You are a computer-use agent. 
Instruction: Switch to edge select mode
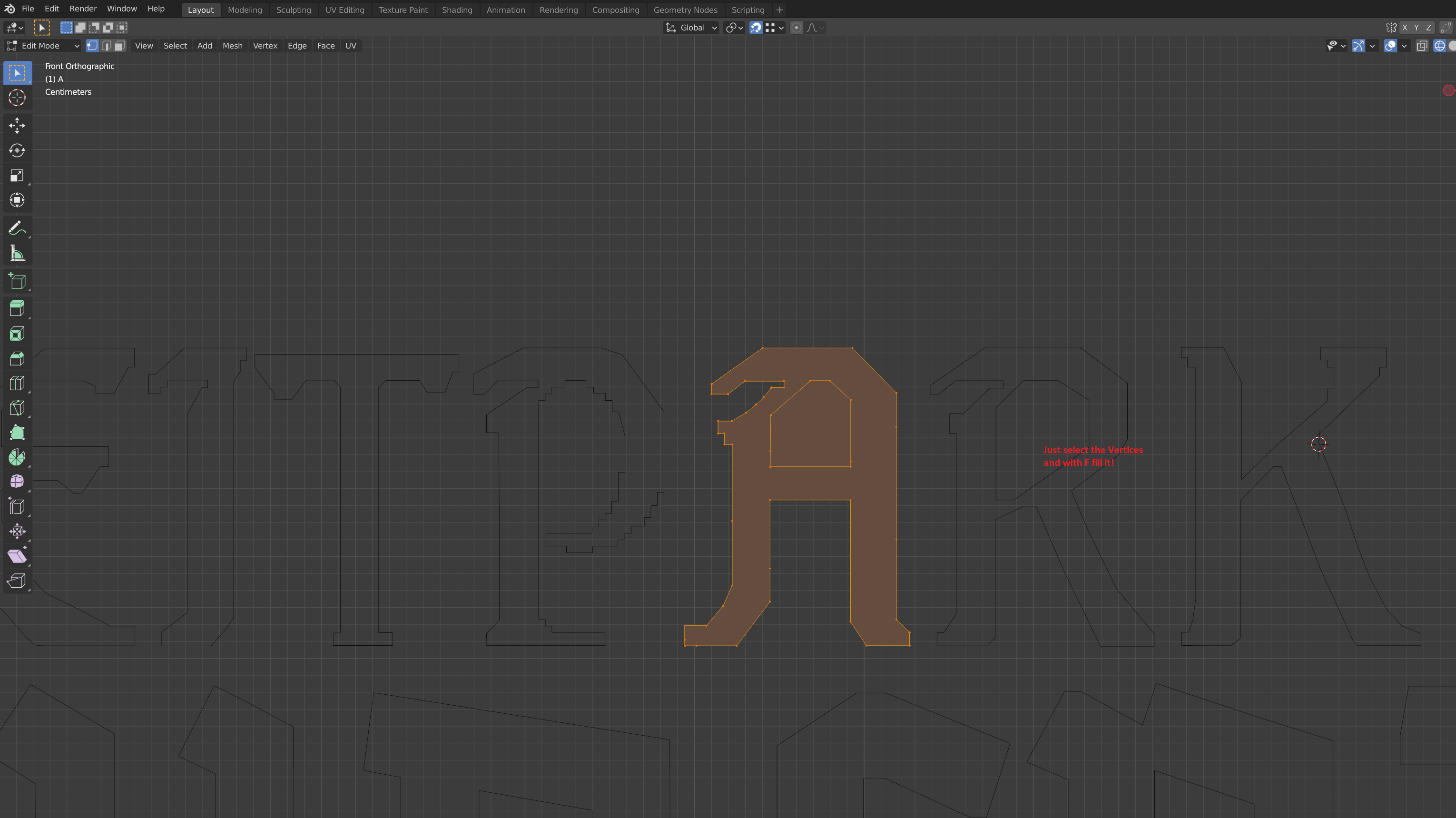click(x=106, y=46)
